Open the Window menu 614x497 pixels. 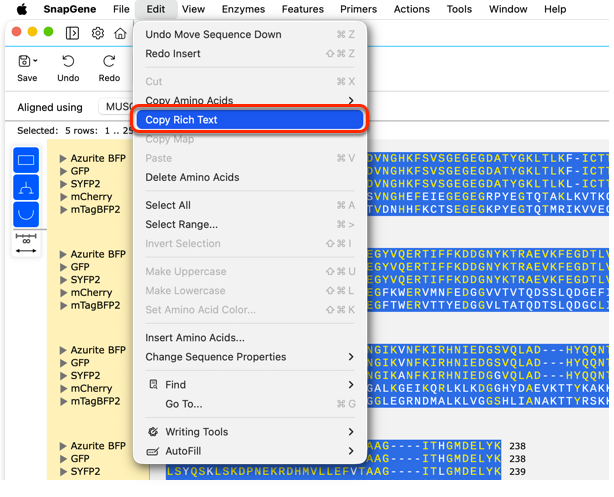click(x=508, y=9)
